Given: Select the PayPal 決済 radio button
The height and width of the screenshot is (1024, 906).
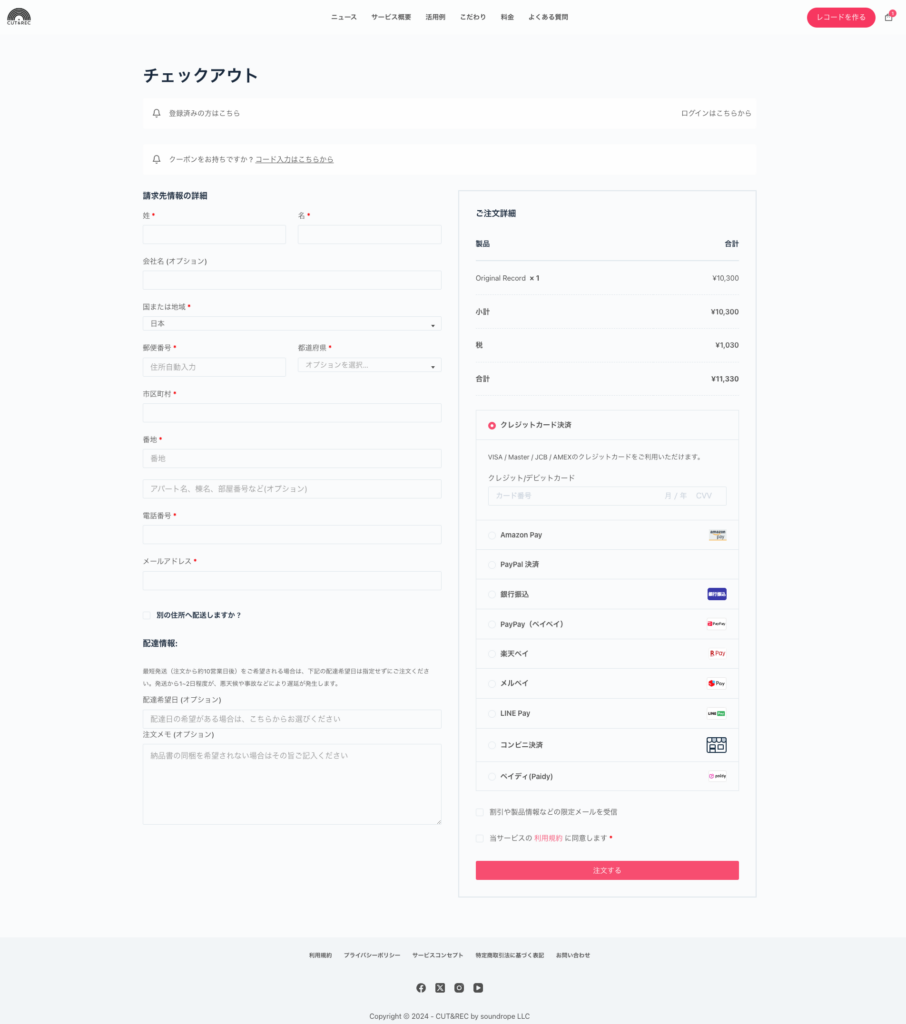Looking at the screenshot, I should tap(492, 565).
